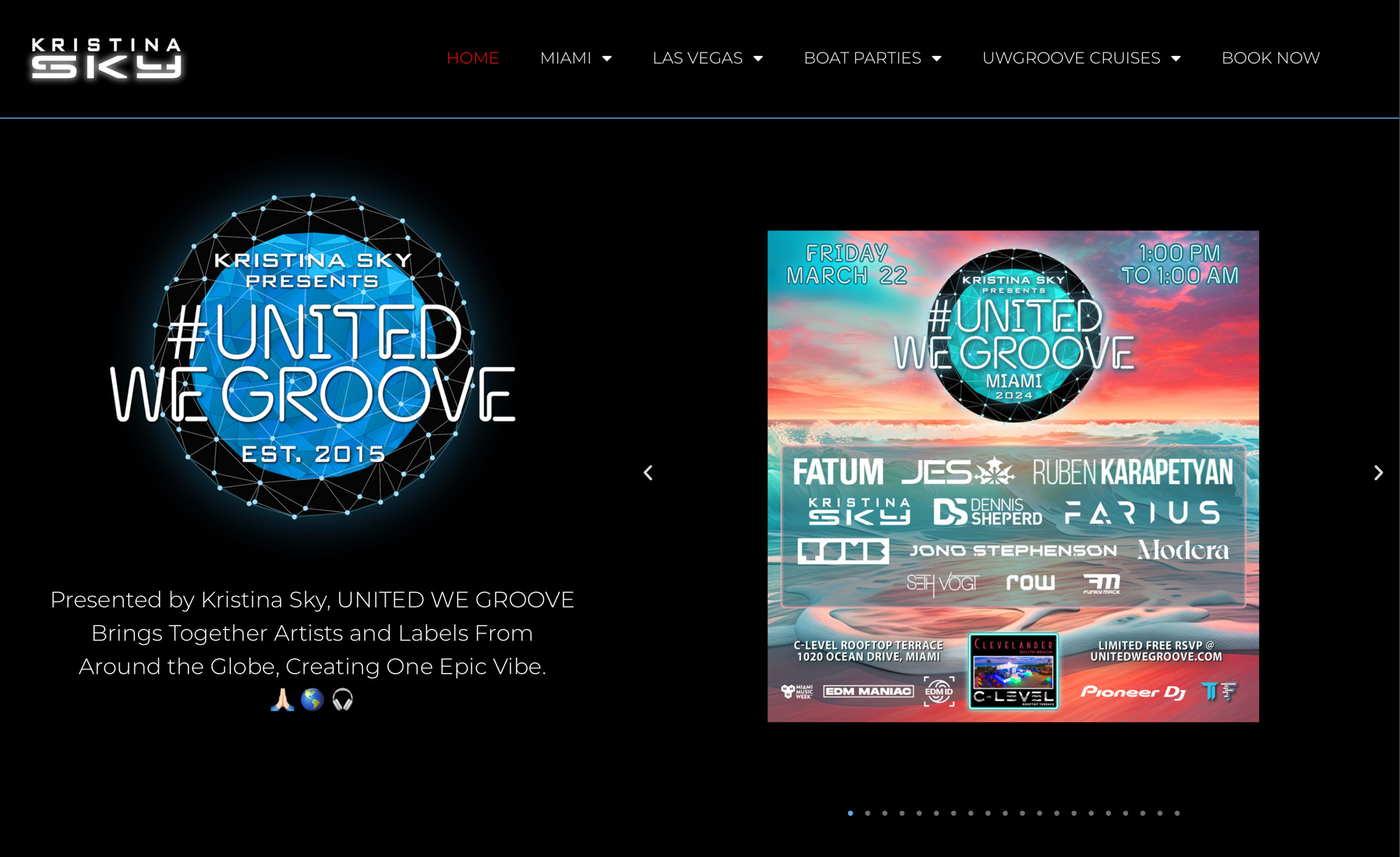Click the Kristina Sky logo in header
Screen dimensions: 1400x857
click(x=106, y=58)
